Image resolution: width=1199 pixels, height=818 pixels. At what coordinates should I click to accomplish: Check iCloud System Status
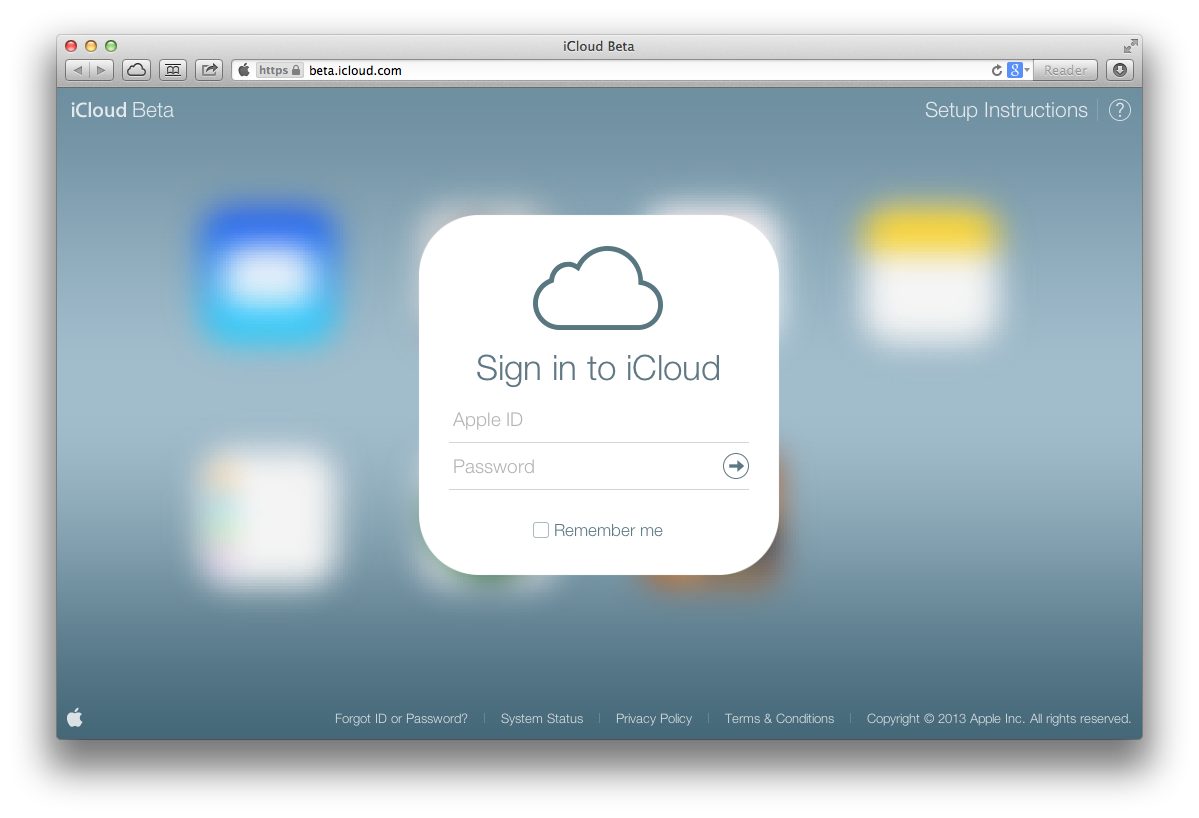coord(542,718)
